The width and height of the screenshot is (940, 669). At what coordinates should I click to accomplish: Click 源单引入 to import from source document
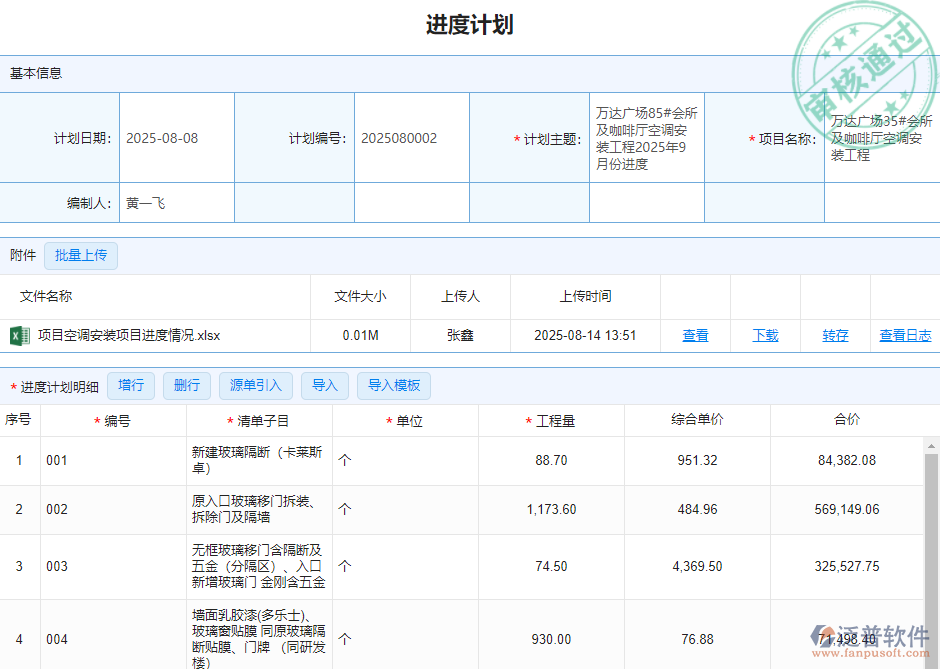point(255,385)
